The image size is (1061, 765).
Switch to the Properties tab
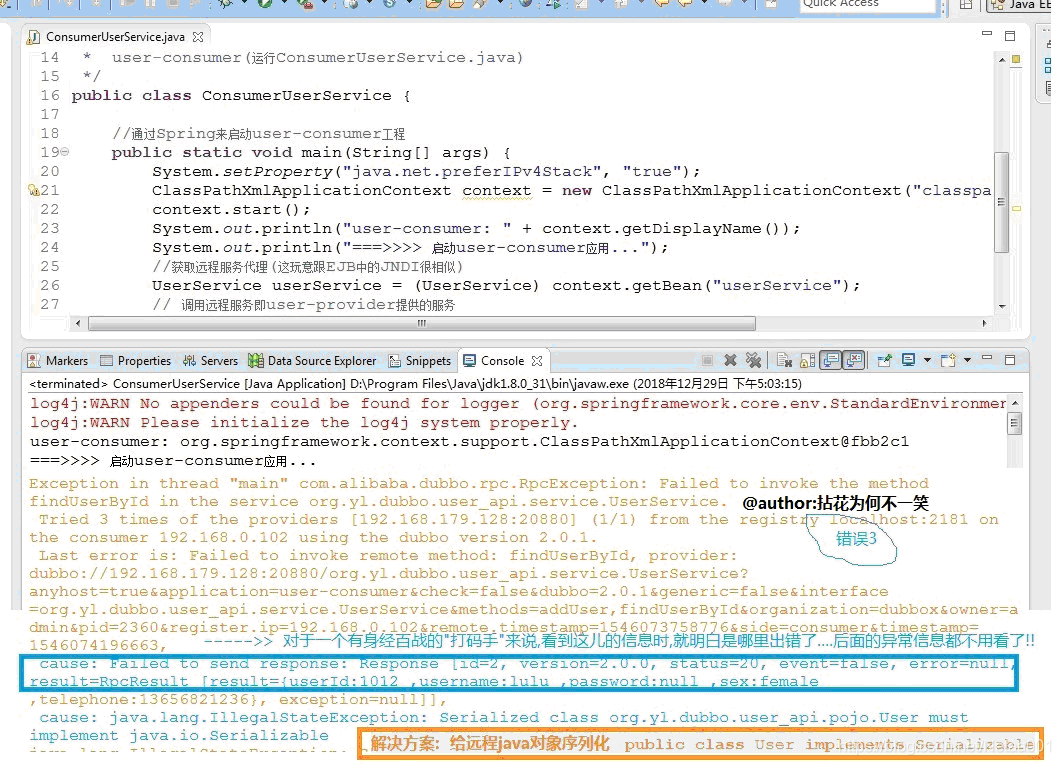click(x=135, y=361)
